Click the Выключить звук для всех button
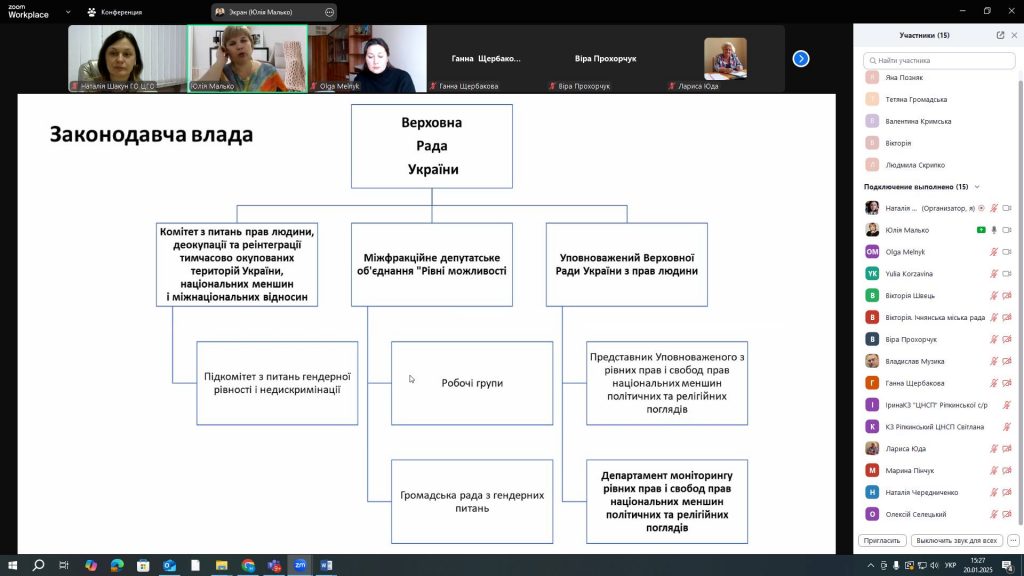This screenshot has width=1024, height=576. pos(957,540)
